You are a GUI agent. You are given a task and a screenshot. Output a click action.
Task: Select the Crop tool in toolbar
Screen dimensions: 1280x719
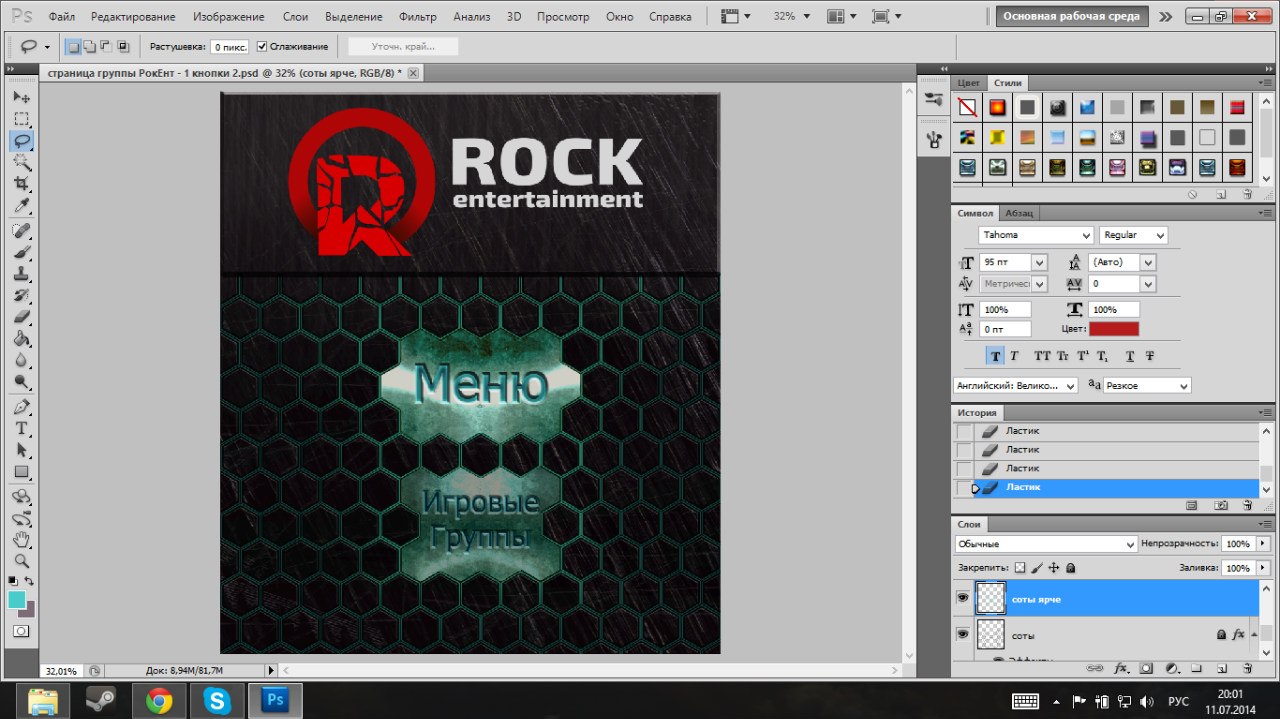21,184
